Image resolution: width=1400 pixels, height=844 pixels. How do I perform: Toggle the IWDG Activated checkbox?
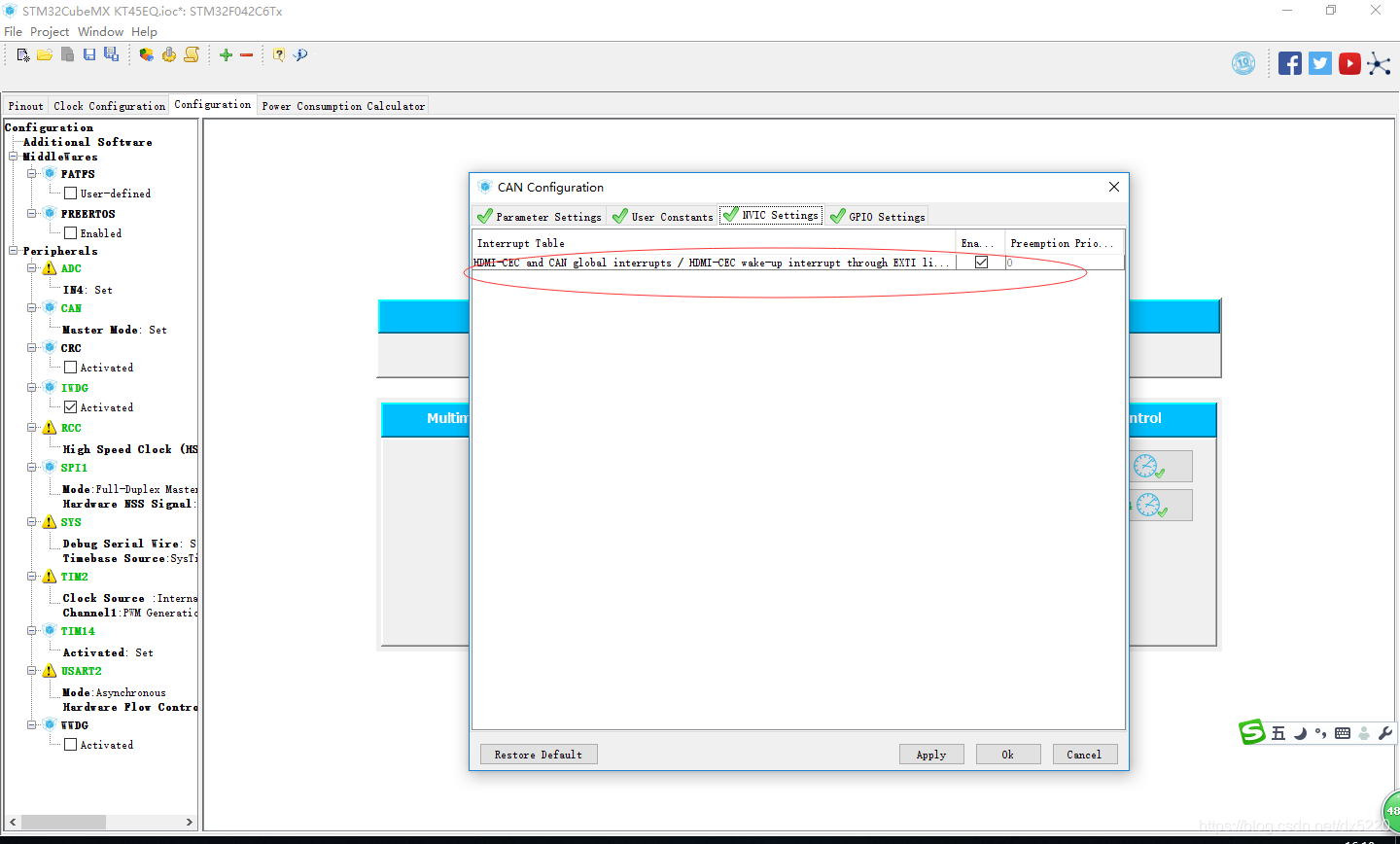coord(70,407)
